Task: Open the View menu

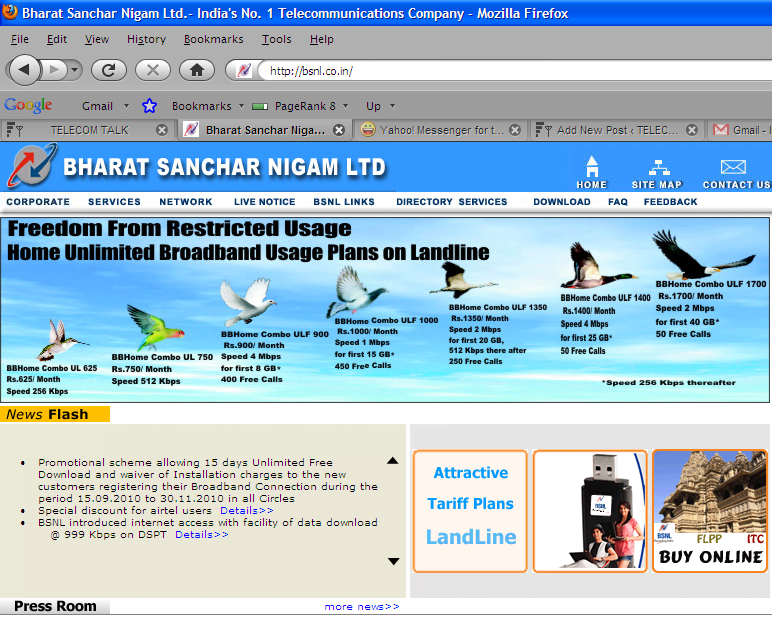Action: (x=96, y=39)
